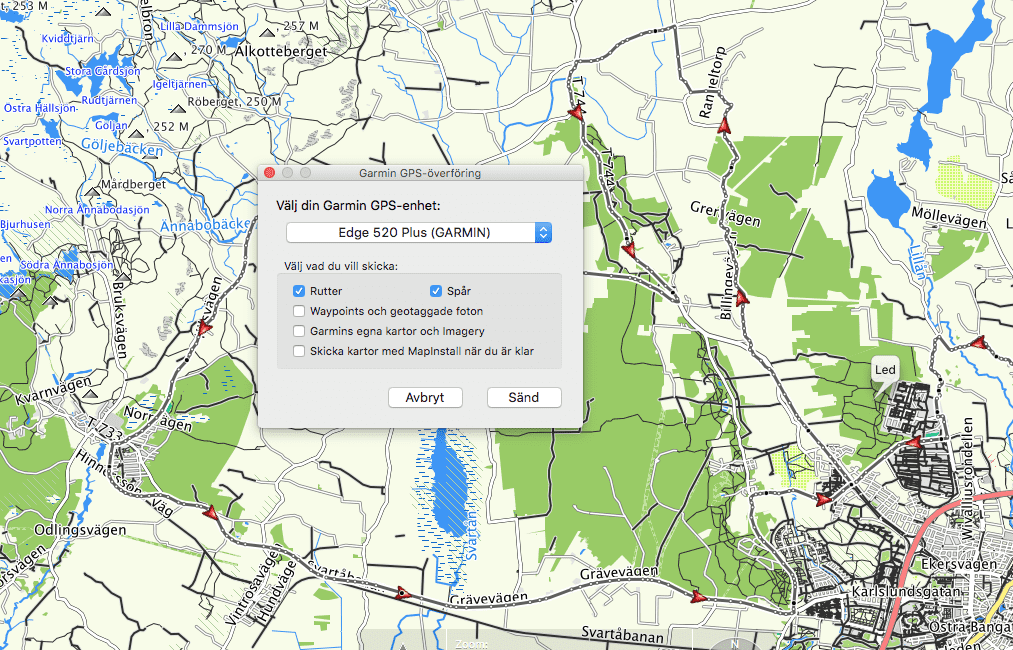Click the red route arrow beside Billingevägen label
This screenshot has width=1013, height=650.
click(x=742, y=298)
